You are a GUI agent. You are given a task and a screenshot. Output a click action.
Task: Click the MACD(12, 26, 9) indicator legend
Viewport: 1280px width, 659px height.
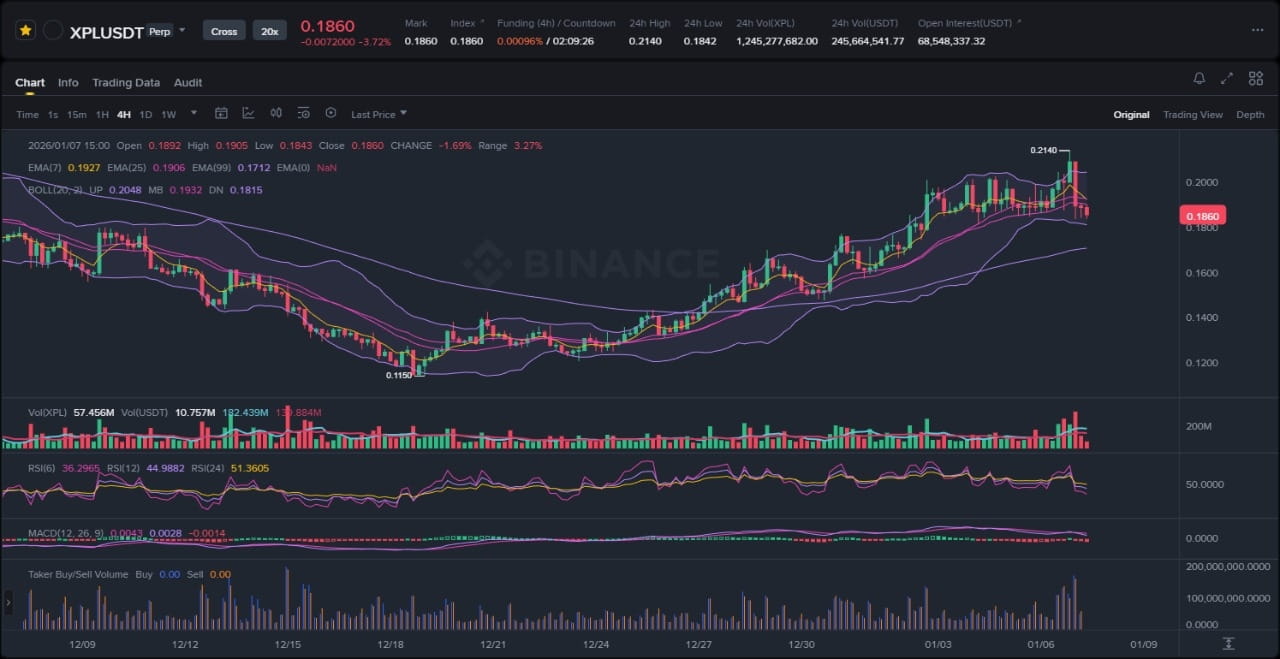pos(66,533)
